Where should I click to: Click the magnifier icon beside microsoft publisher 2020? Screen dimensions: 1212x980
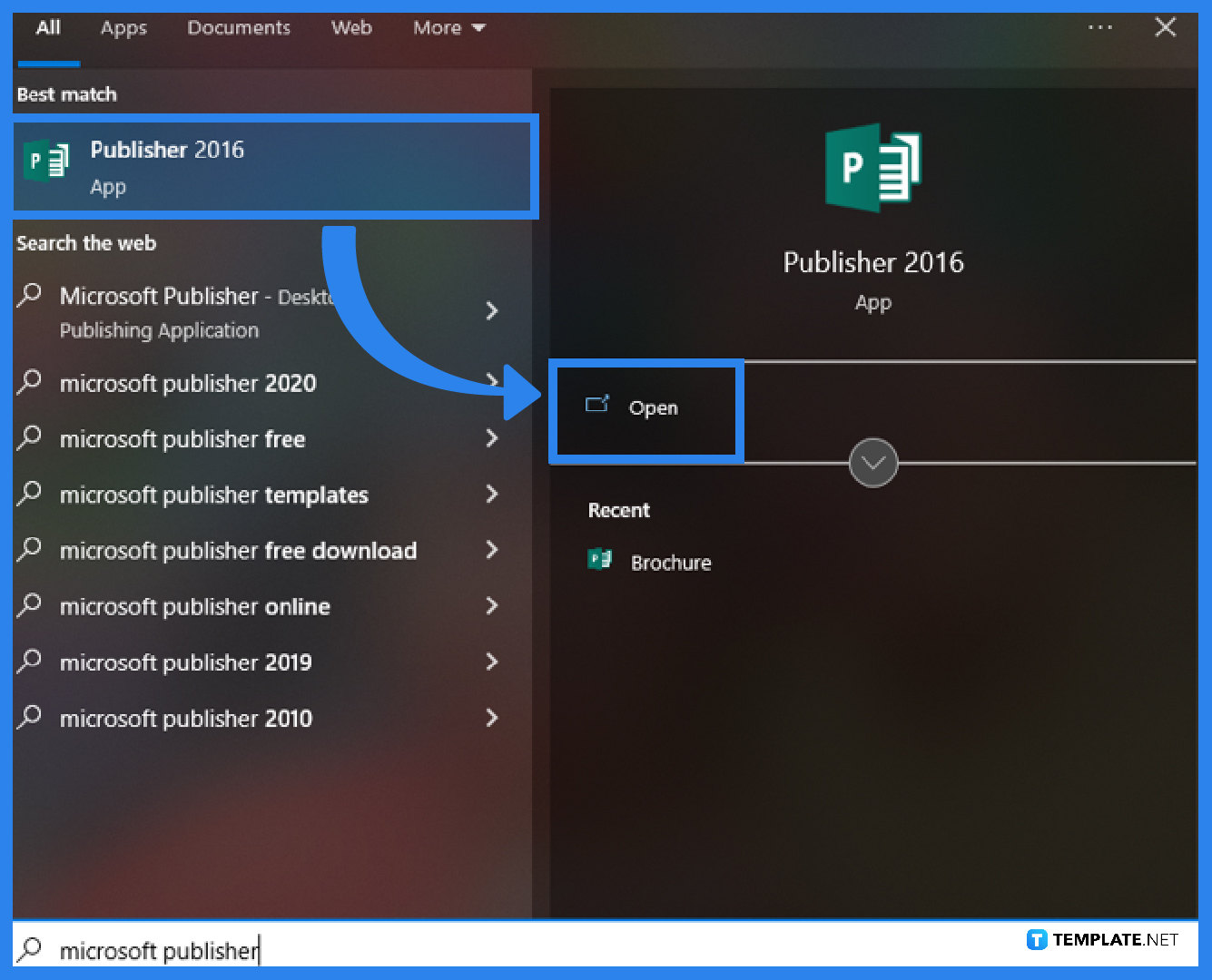click(x=29, y=383)
